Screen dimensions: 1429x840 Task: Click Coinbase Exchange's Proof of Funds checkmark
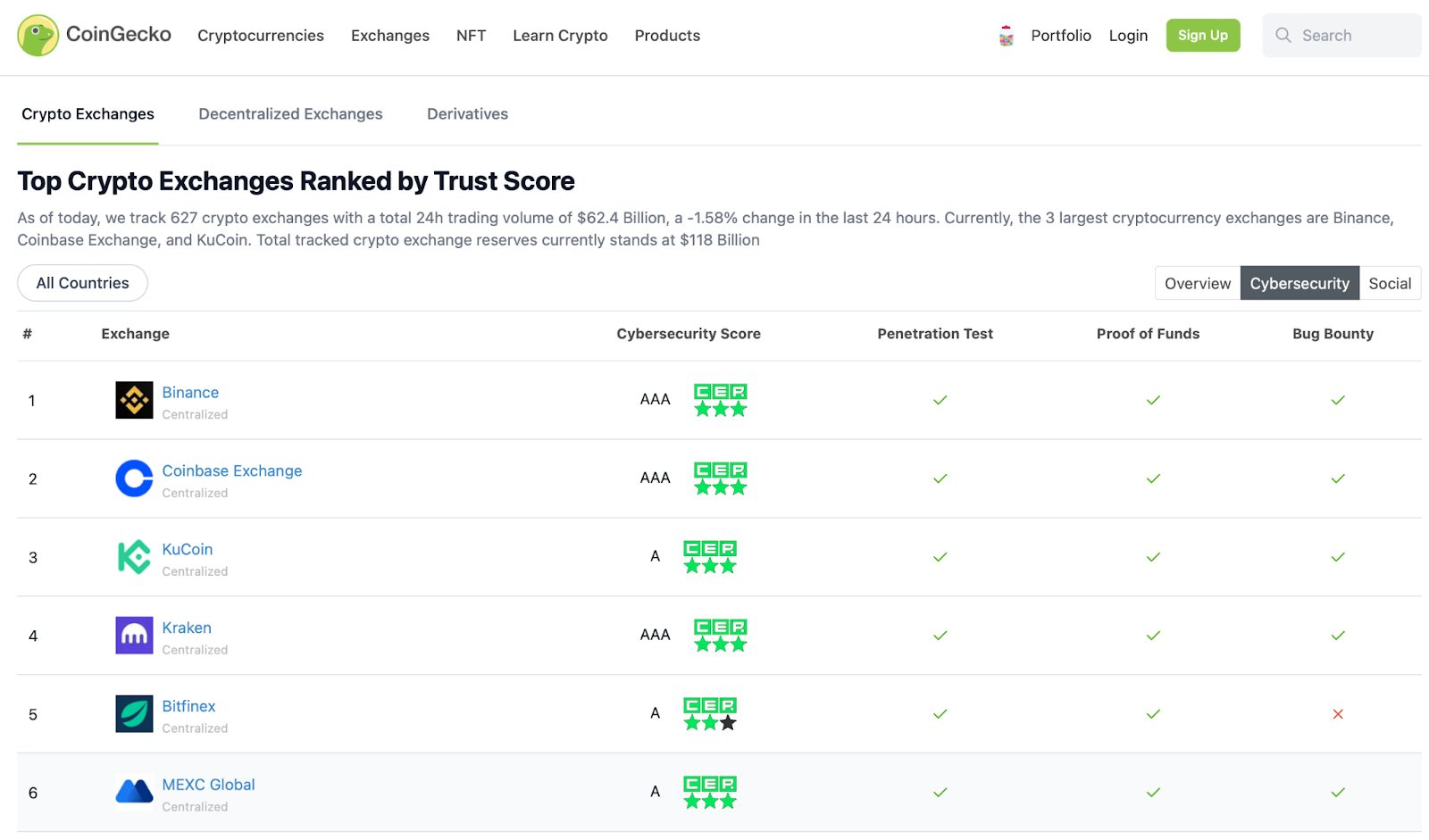[1153, 478]
